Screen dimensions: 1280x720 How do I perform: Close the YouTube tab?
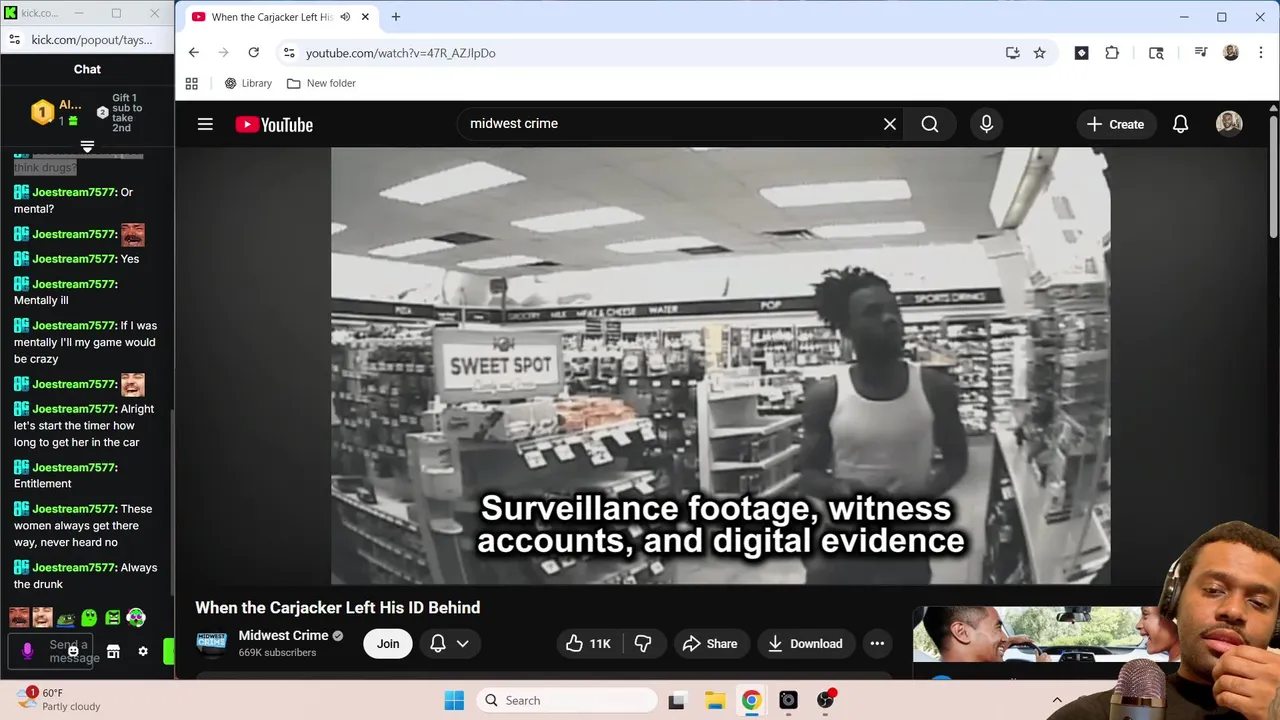pos(365,17)
